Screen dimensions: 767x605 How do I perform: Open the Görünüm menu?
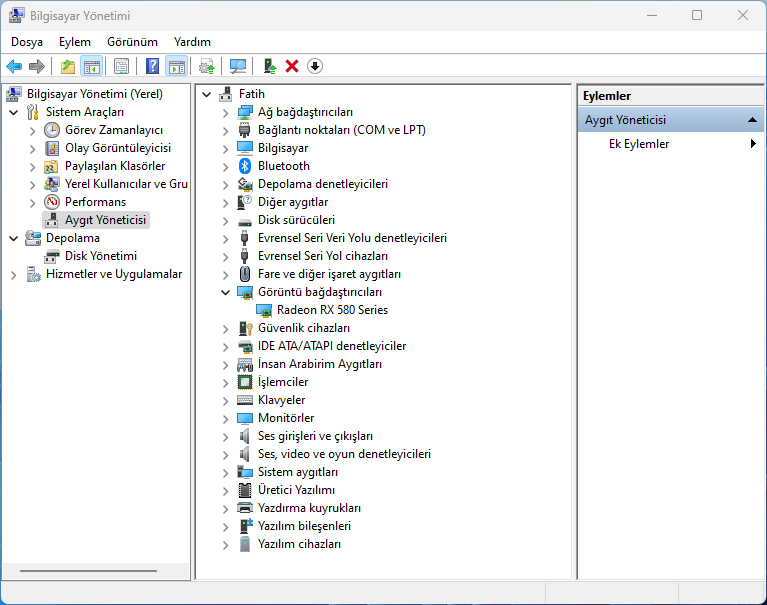[x=132, y=42]
